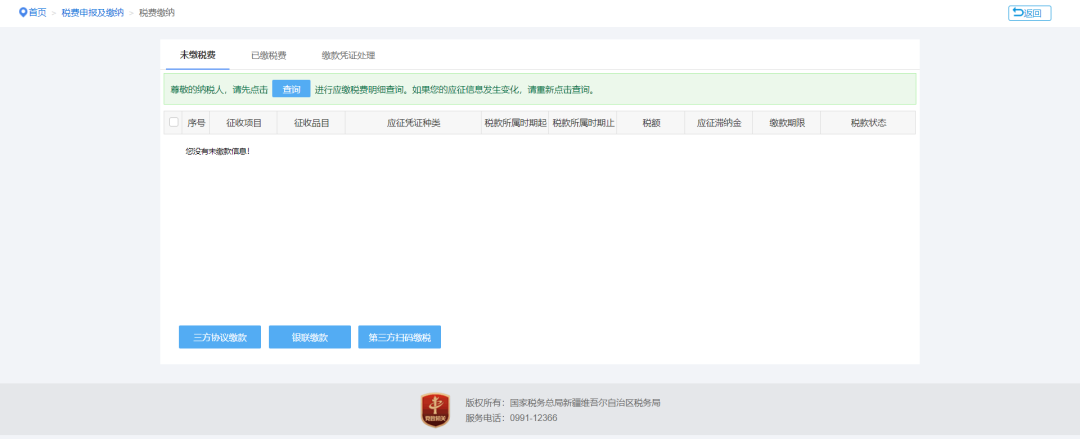Click the 应征凭证种类 column header

(x=413, y=123)
